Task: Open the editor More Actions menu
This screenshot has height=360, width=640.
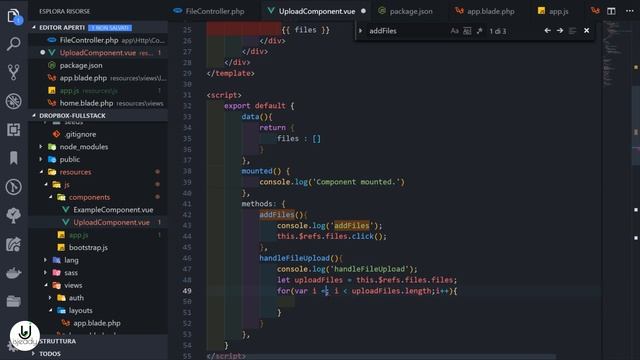Action: click(x=629, y=11)
